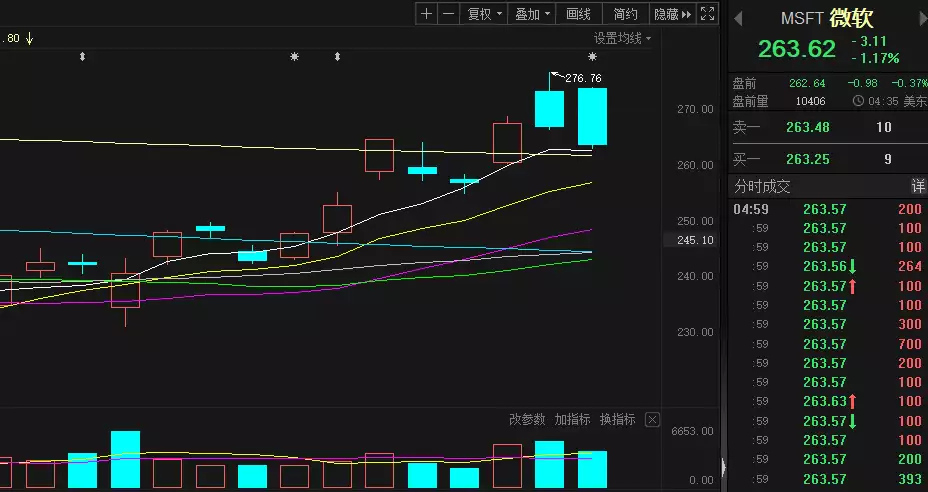Go to next stock with right arrow
The image size is (928, 492).
pos(918,20)
